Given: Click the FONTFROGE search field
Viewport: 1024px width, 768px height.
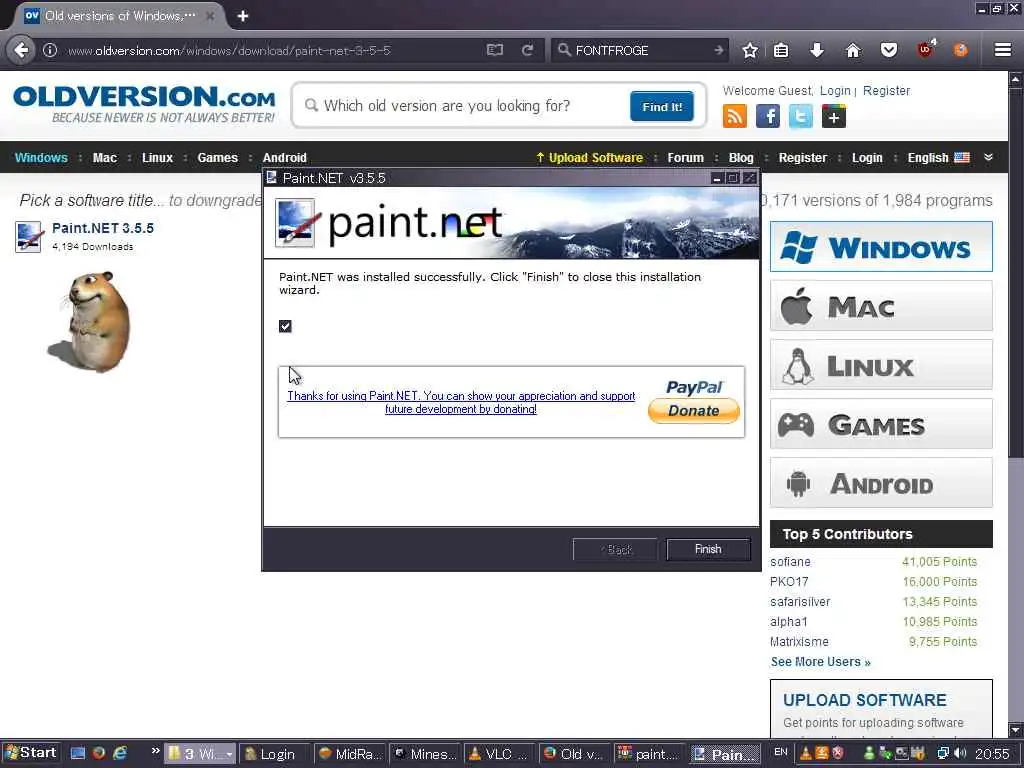Looking at the screenshot, I should point(640,50).
